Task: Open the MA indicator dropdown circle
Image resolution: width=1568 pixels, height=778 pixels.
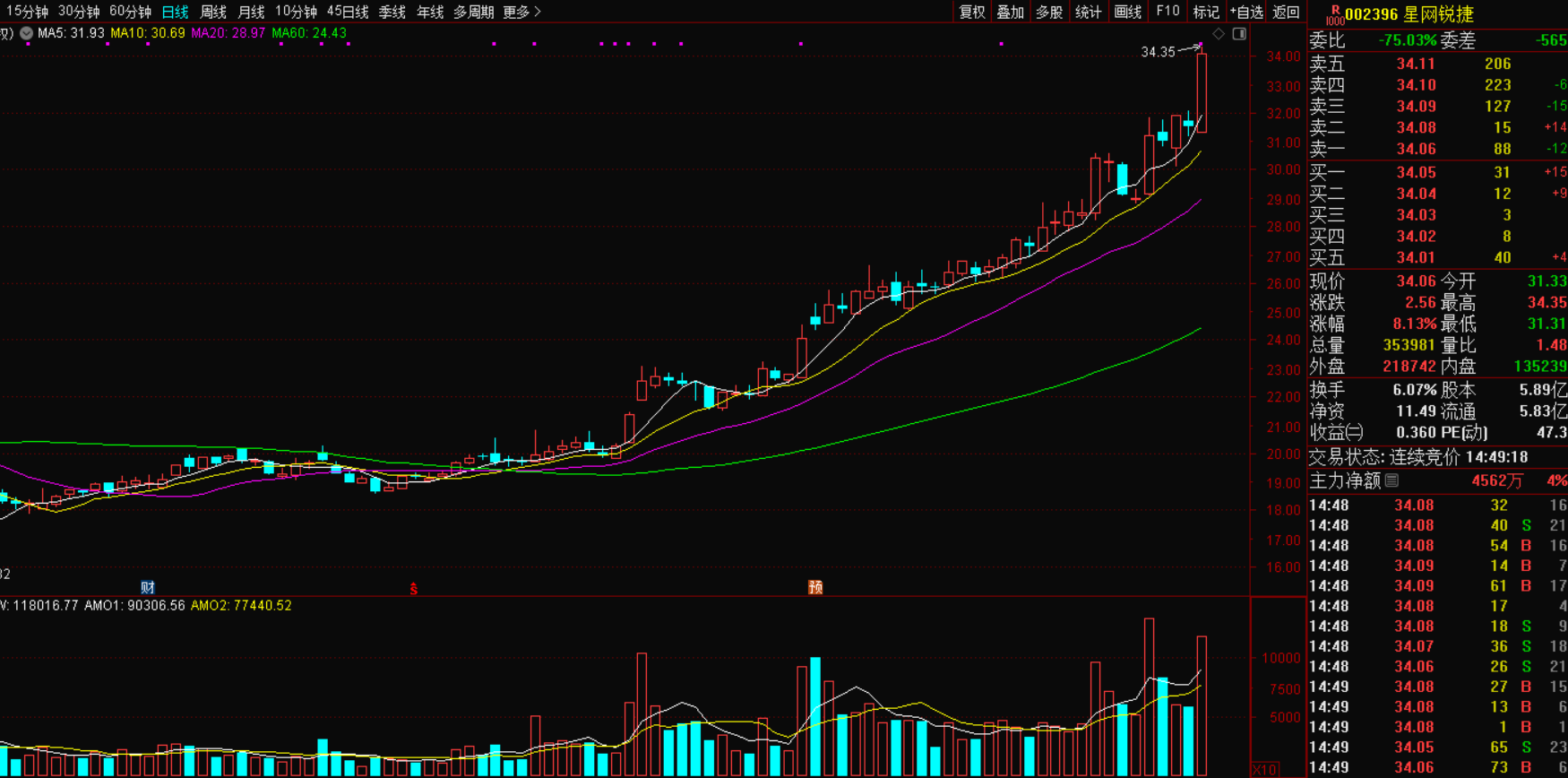Action: [27, 33]
